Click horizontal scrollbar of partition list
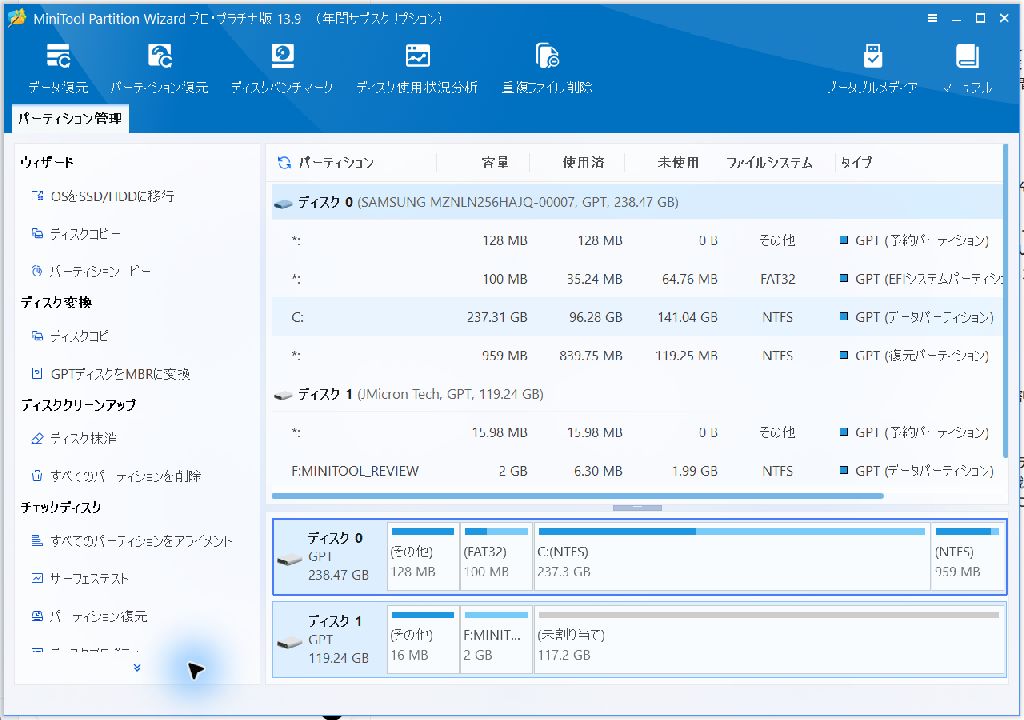The height and width of the screenshot is (720, 1024). [x=577, y=496]
